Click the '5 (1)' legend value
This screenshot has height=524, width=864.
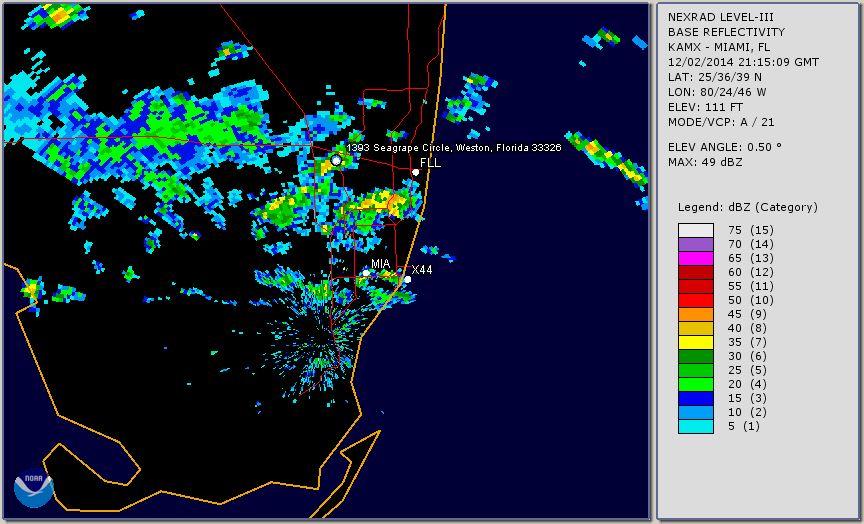744,426
